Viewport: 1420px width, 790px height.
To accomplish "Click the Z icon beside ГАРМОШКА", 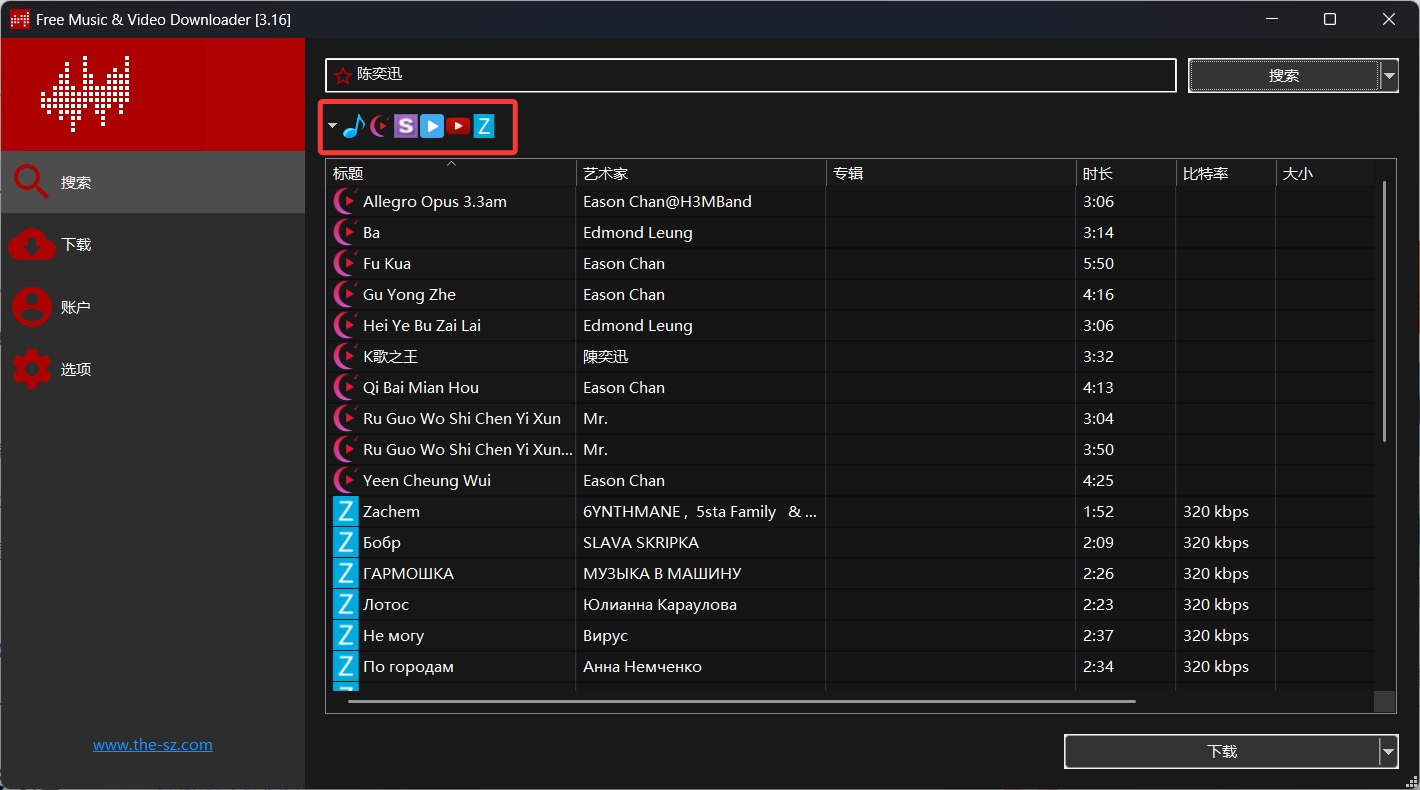I will tap(345, 574).
